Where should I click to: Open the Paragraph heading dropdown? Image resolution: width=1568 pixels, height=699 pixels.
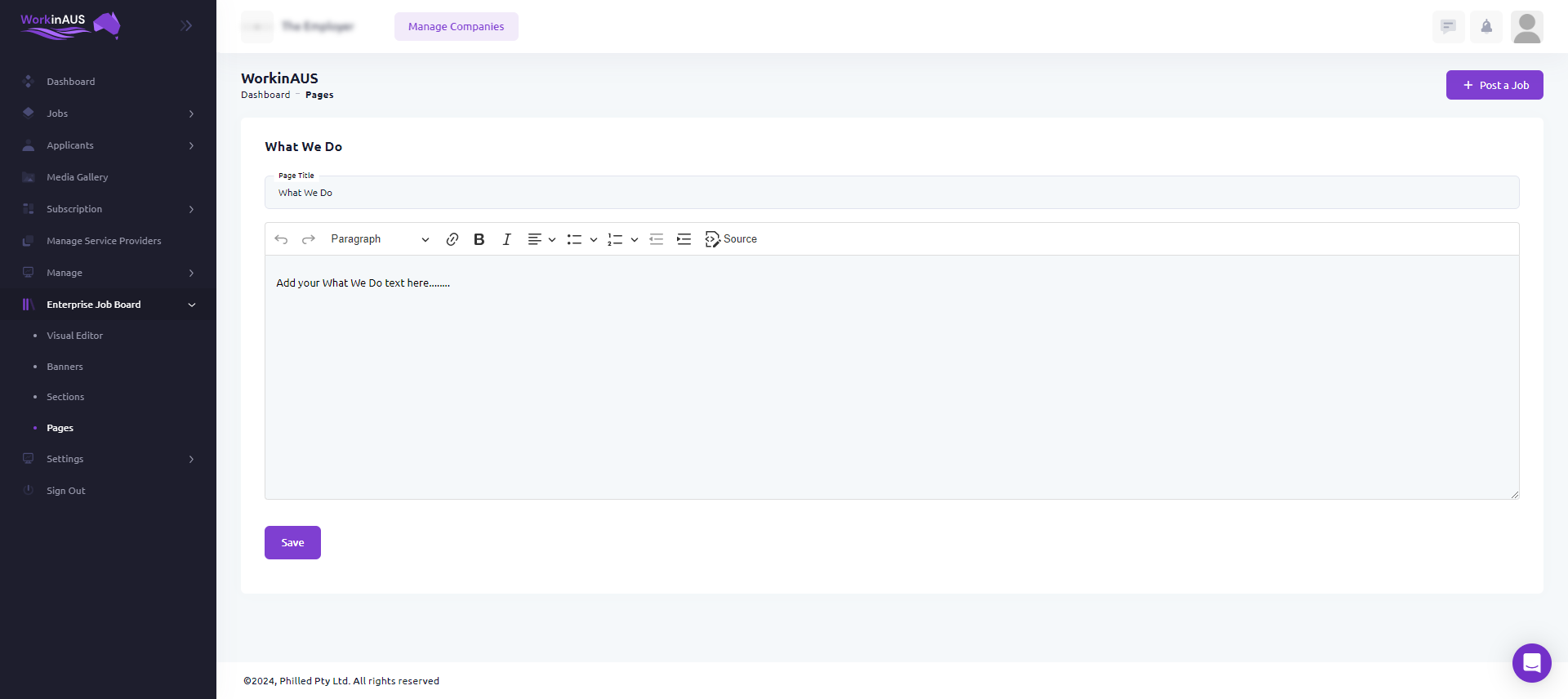pos(380,239)
